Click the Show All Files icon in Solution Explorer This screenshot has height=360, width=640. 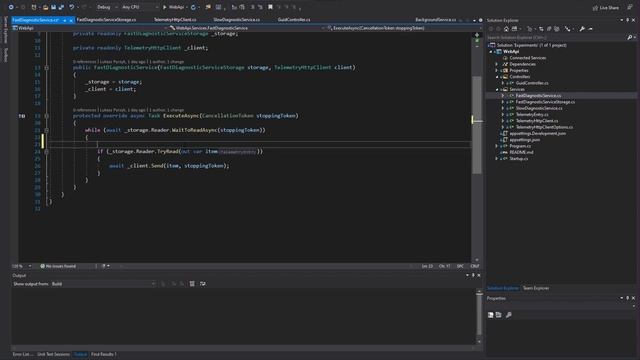[557, 29]
